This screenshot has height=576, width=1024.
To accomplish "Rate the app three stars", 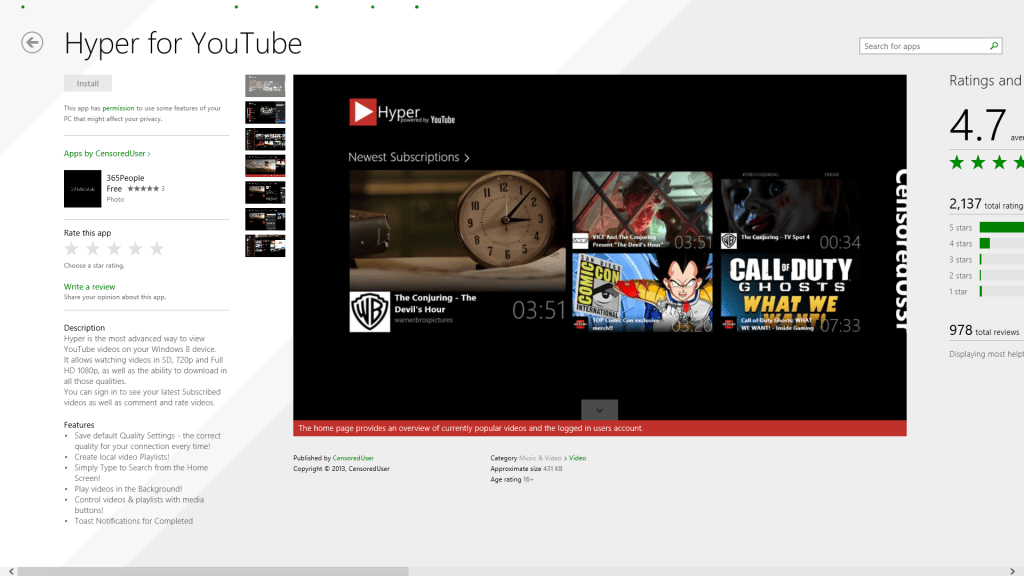I will tap(114, 249).
